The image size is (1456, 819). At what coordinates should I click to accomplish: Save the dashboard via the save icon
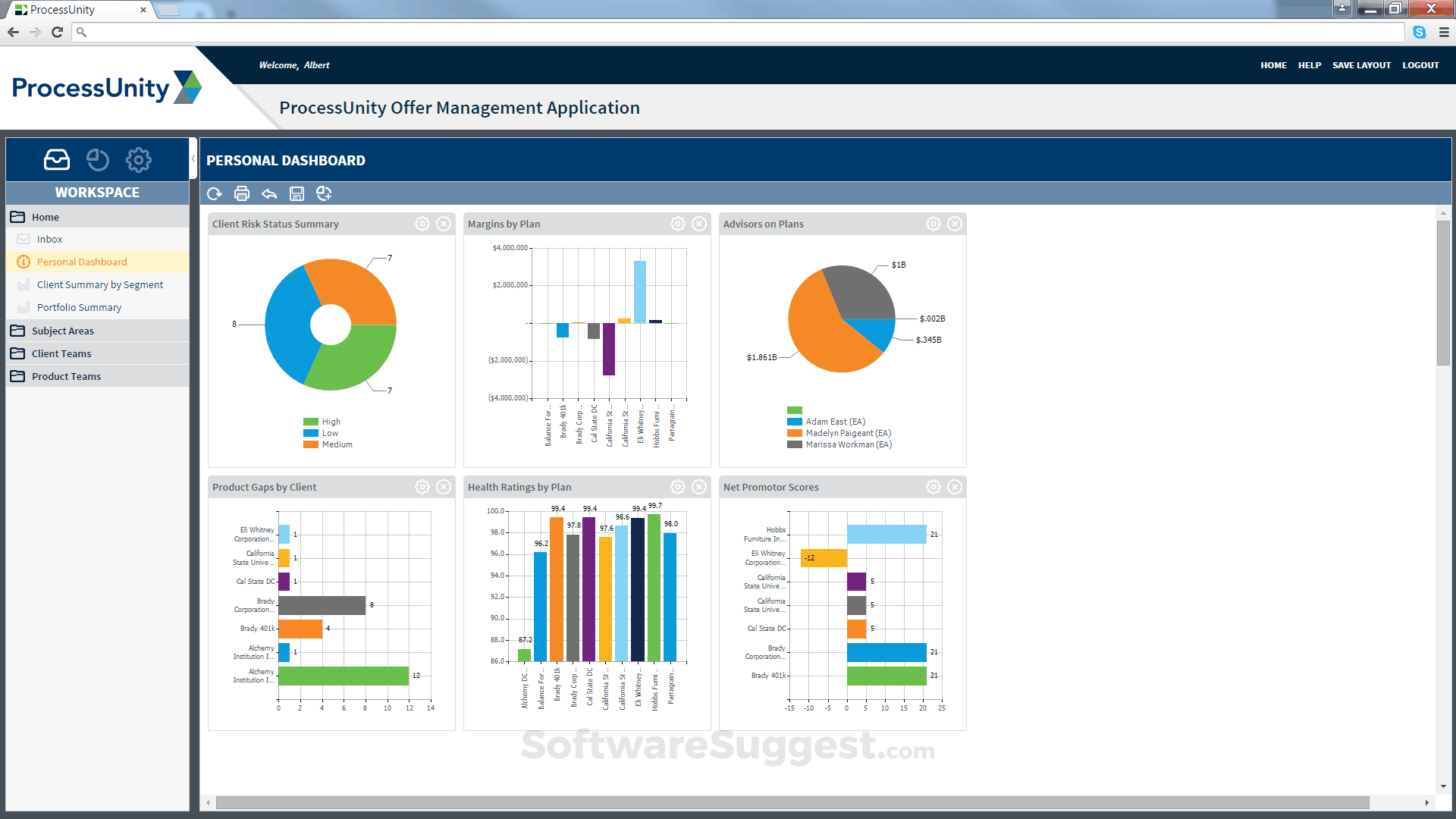(297, 193)
